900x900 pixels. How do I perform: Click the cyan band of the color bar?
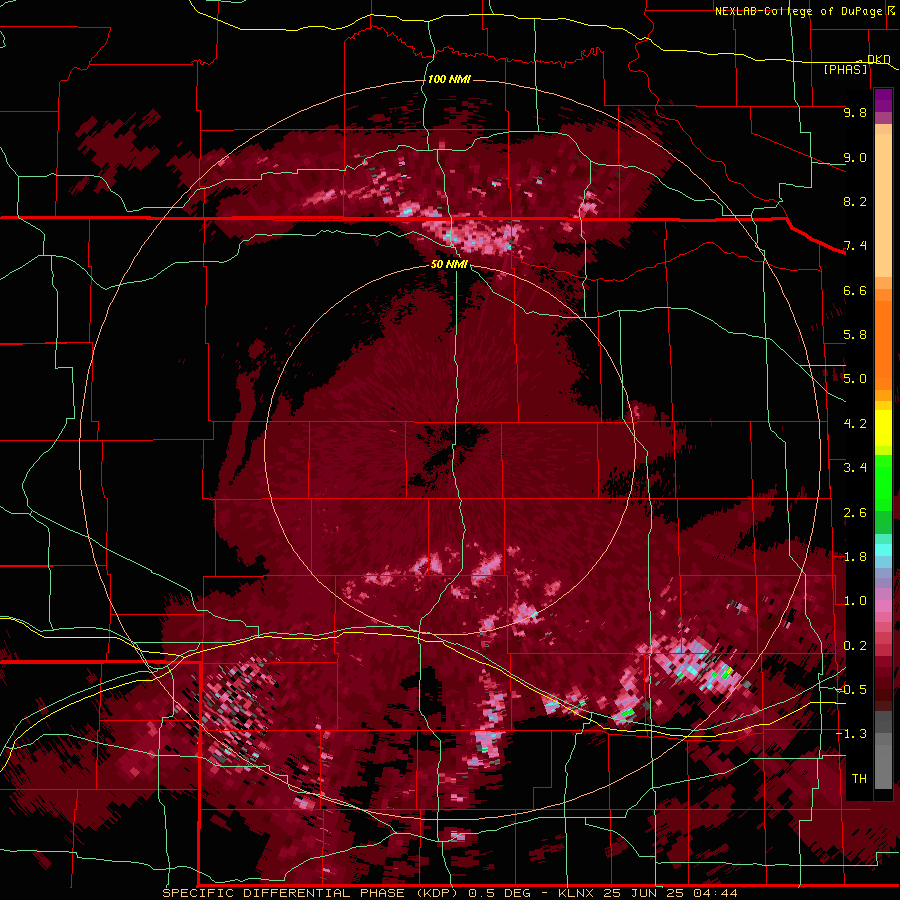(x=883, y=550)
